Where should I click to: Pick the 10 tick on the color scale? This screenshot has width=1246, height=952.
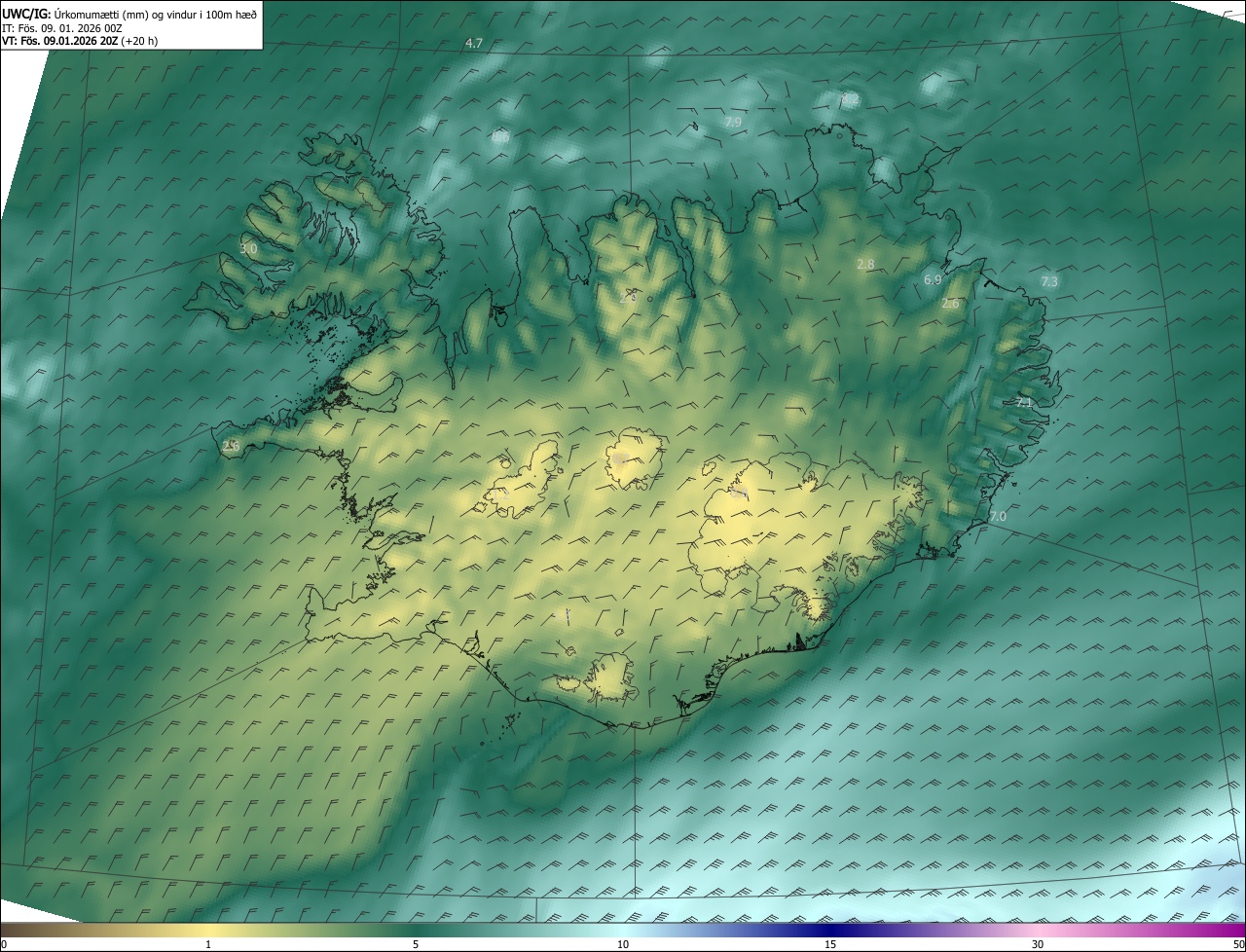[x=623, y=945]
